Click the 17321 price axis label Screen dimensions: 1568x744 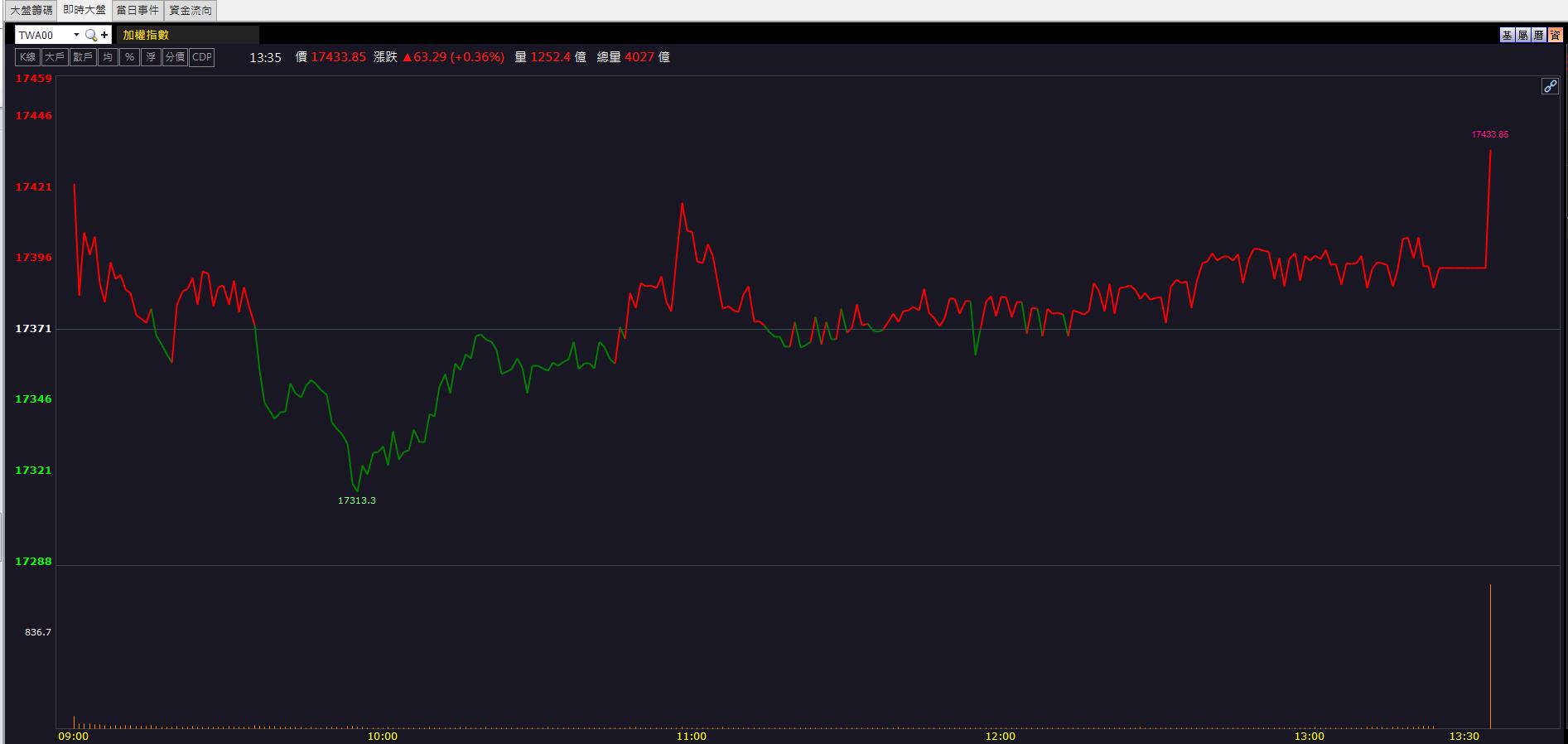[x=34, y=471]
